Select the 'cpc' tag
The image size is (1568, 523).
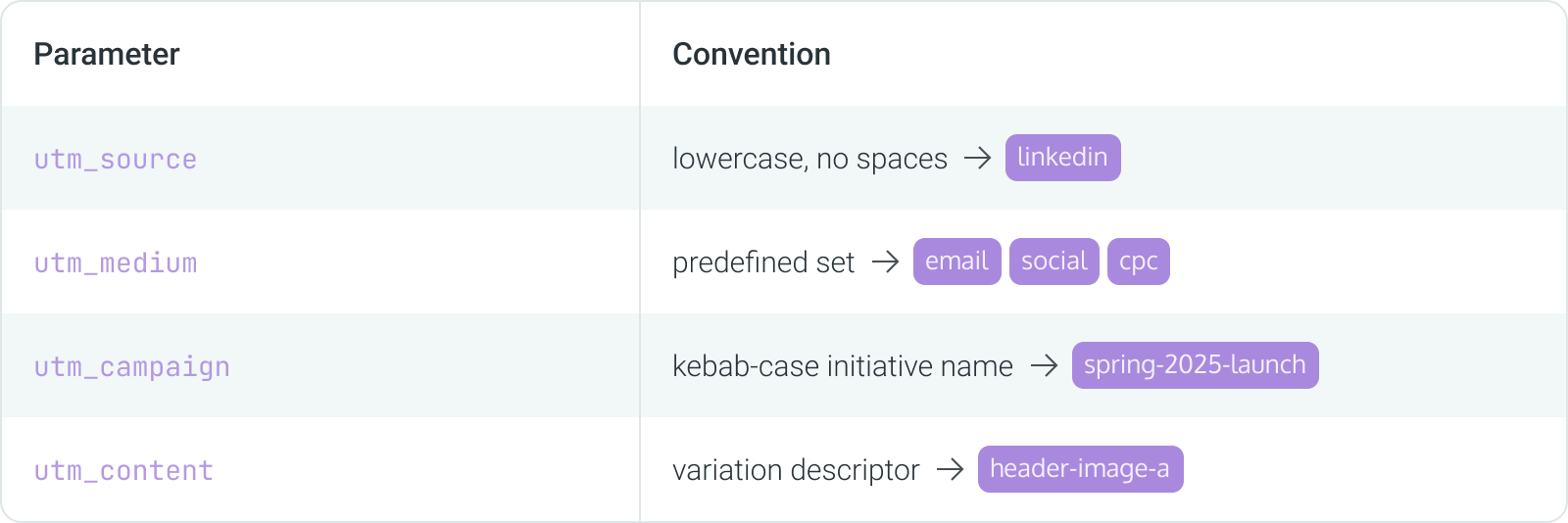(x=1139, y=261)
